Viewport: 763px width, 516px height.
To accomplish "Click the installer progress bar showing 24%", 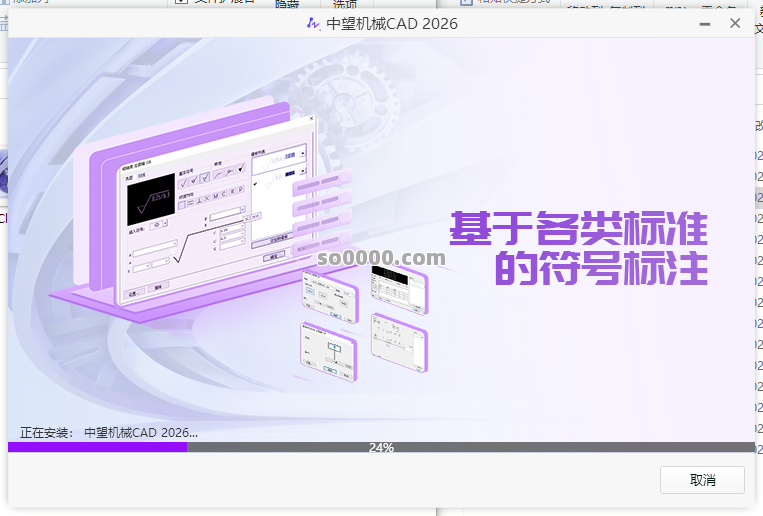I will [381, 447].
